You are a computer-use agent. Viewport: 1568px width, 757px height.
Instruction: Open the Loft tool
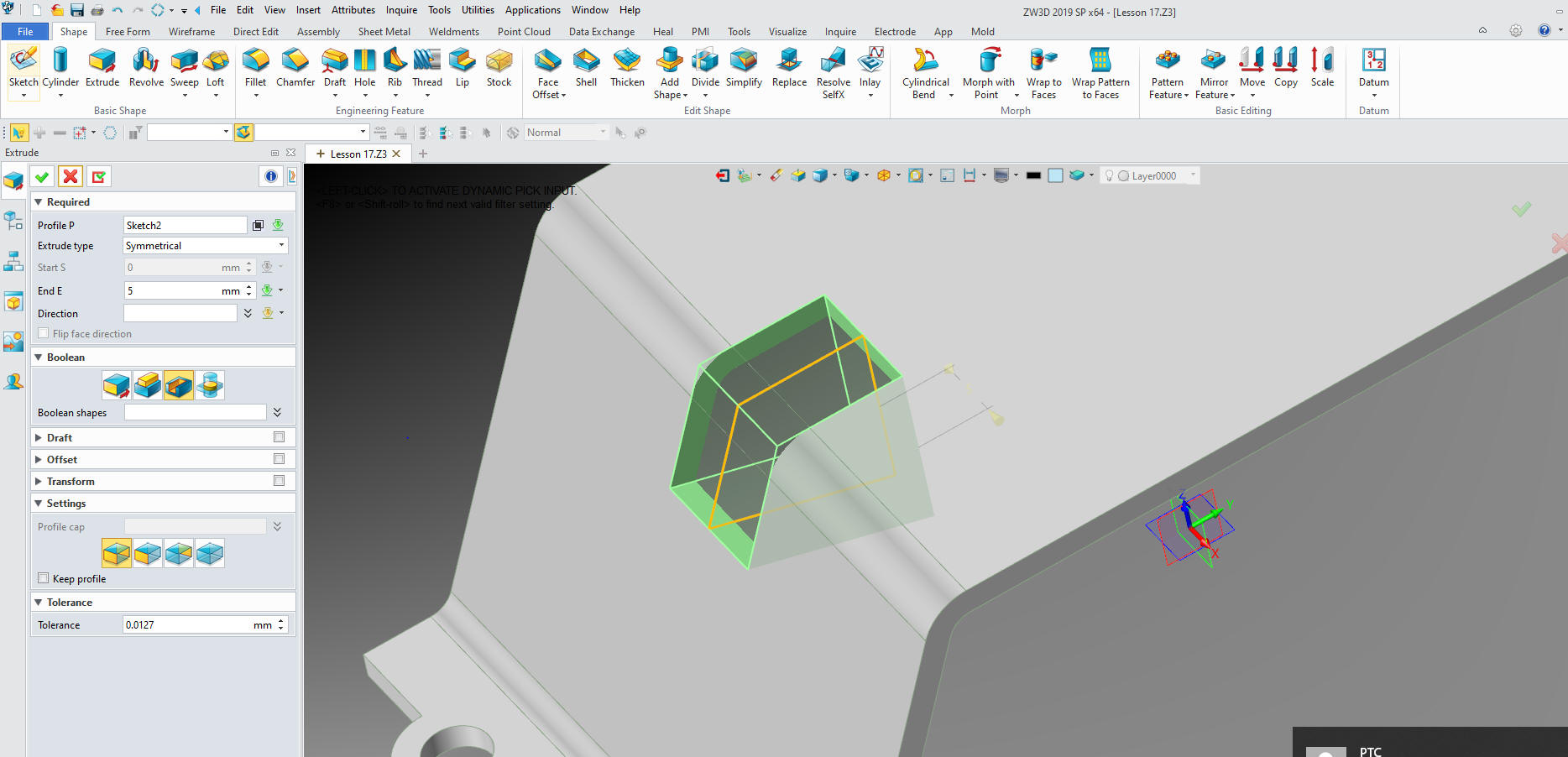[x=216, y=67]
